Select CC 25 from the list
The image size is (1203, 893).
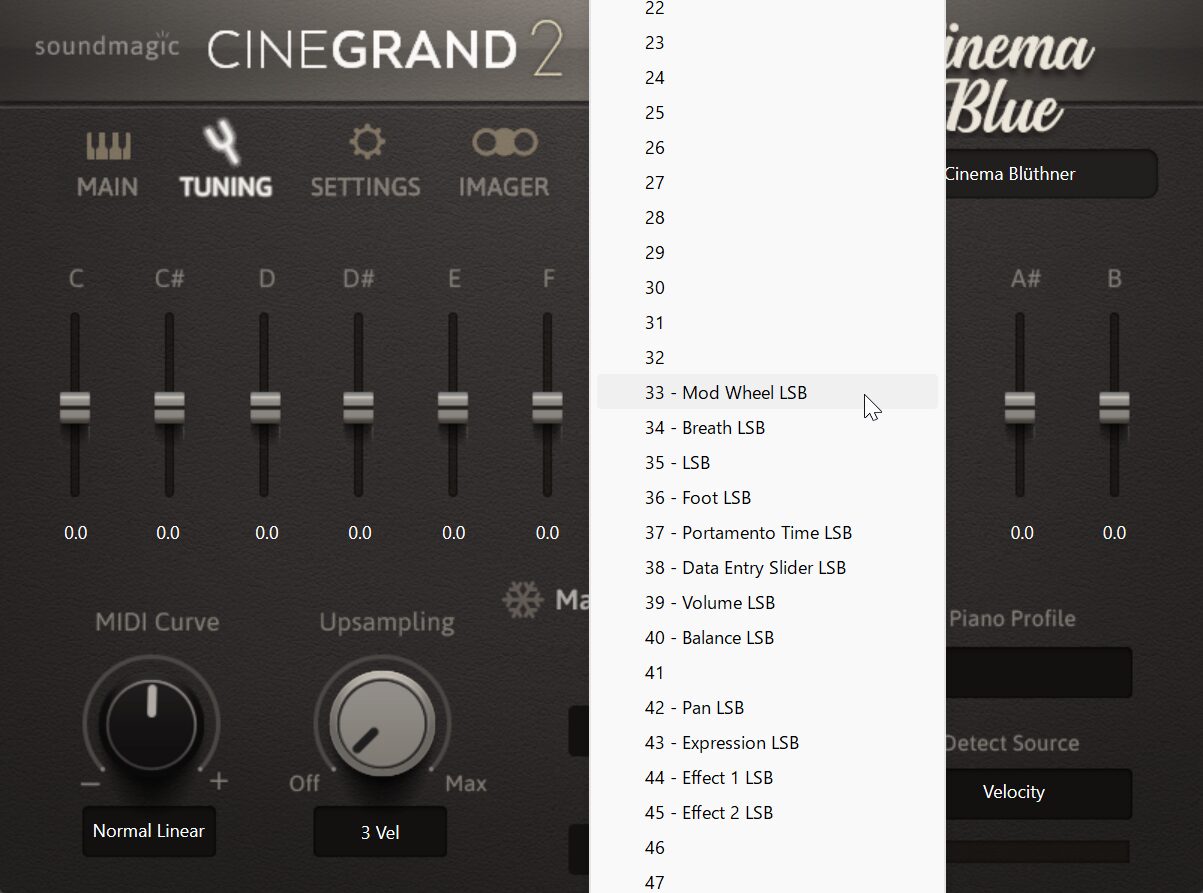tap(767, 113)
